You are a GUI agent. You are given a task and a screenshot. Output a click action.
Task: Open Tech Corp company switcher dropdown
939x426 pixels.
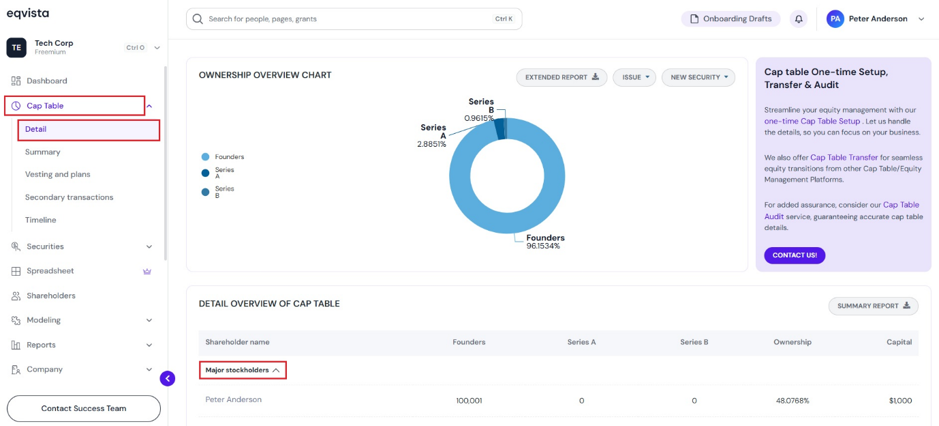157,47
